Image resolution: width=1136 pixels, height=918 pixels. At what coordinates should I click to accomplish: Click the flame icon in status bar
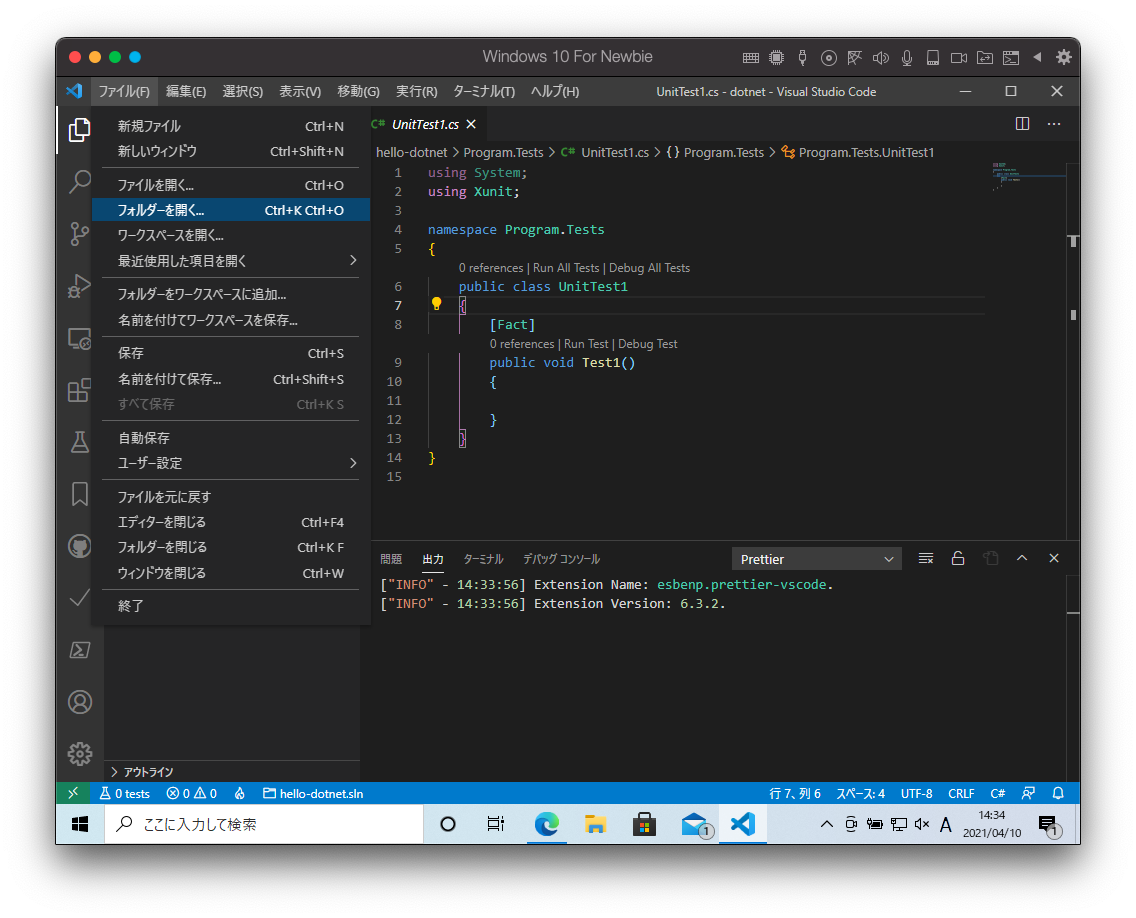(240, 793)
